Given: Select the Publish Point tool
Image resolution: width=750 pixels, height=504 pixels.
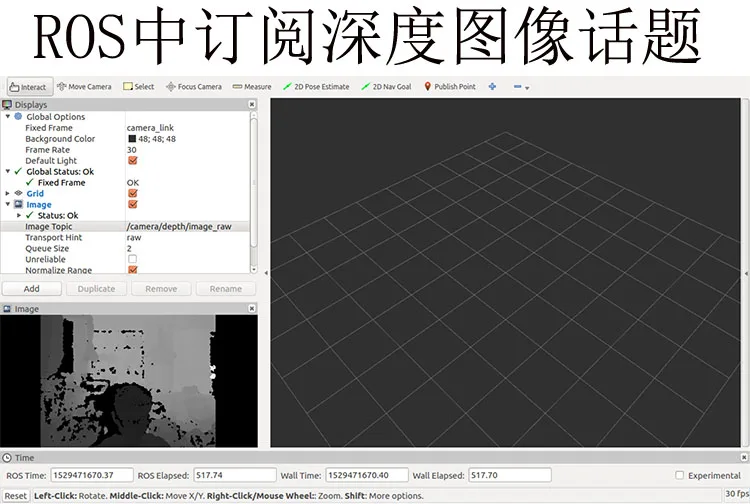Looking at the screenshot, I should coord(450,87).
